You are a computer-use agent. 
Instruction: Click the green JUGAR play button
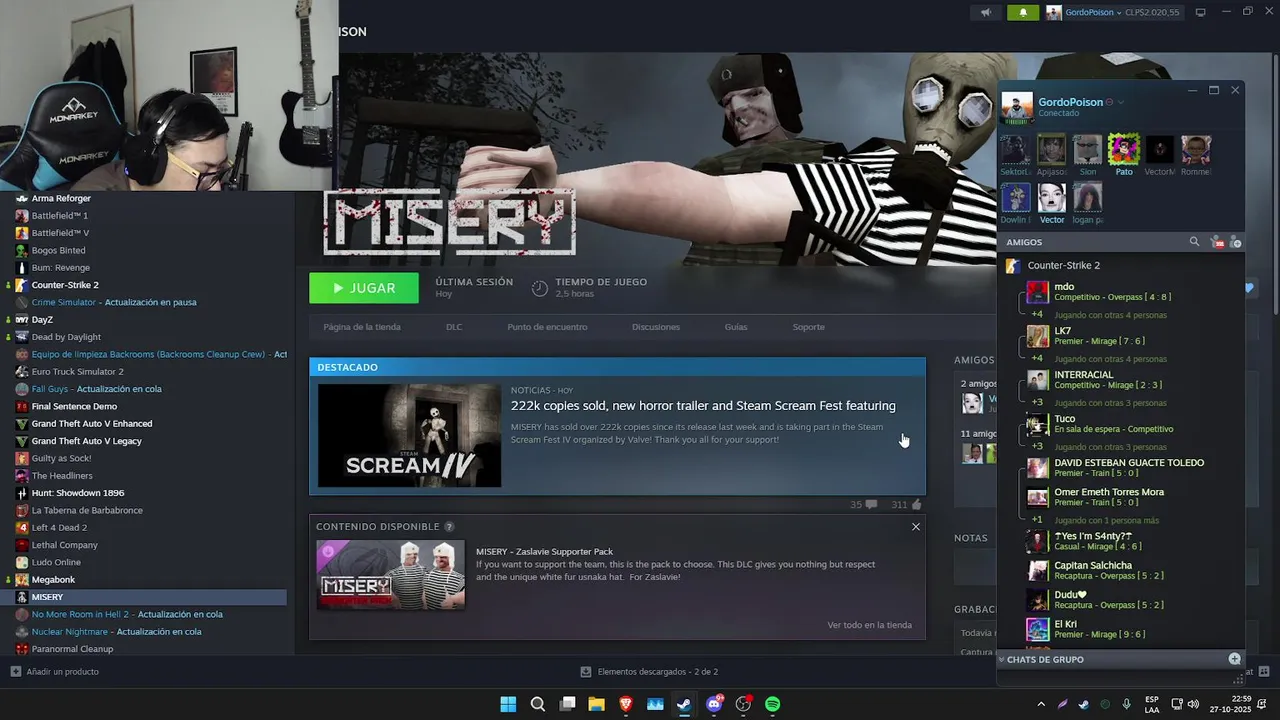coord(364,288)
